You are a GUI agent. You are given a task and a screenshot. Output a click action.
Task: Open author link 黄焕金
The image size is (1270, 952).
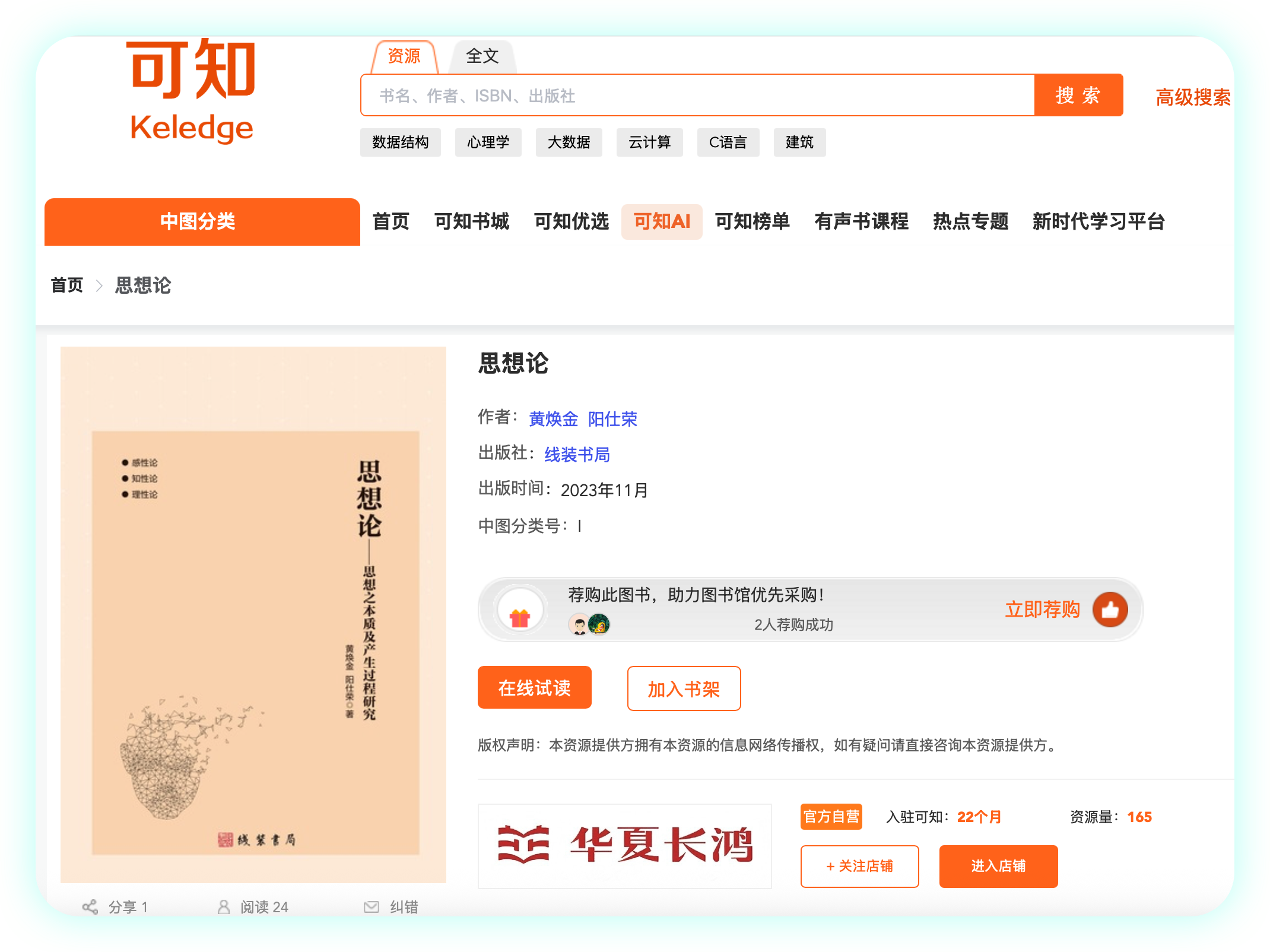[x=553, y=419]
